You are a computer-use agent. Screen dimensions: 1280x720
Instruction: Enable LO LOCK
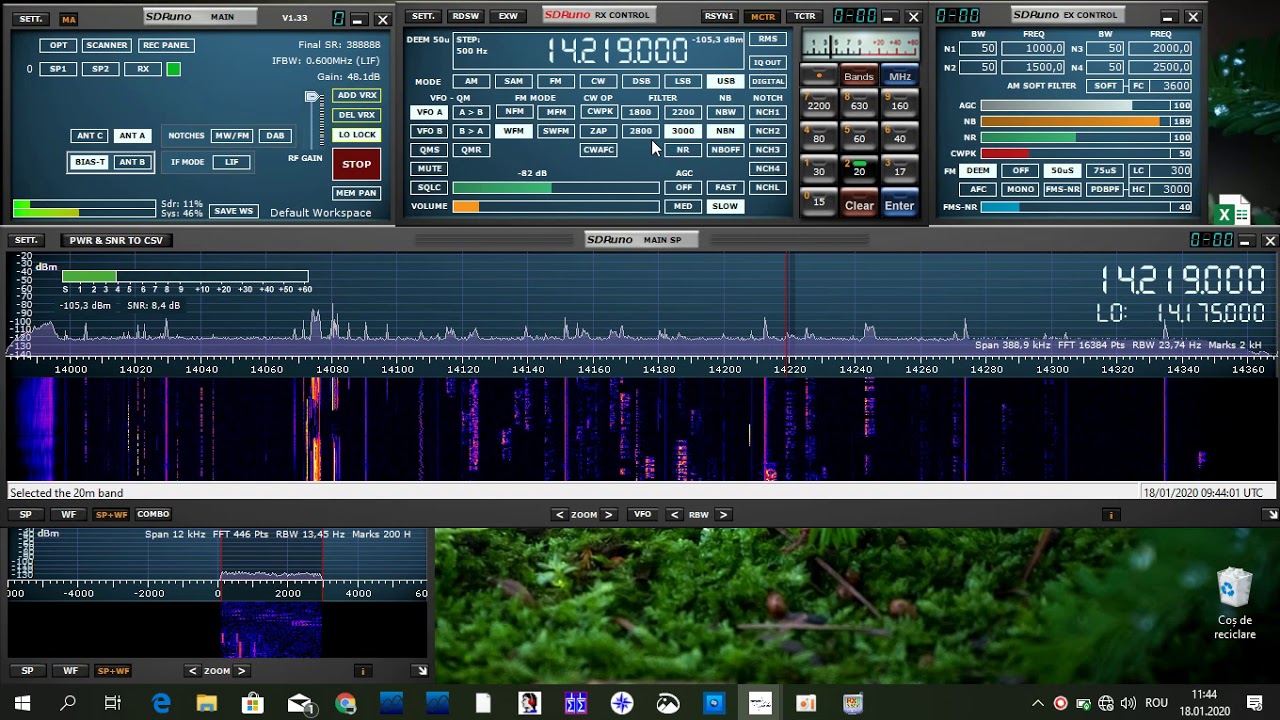pyautogui.click(x=357, y=134)
